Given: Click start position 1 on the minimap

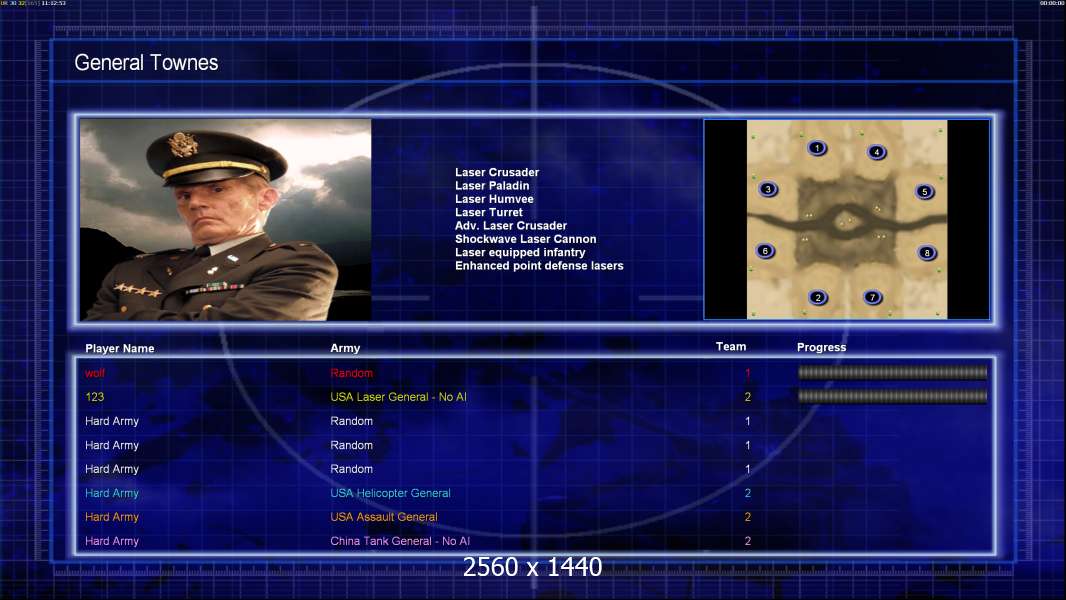Looking at the screenshot, I should click(x=817, y=147).
